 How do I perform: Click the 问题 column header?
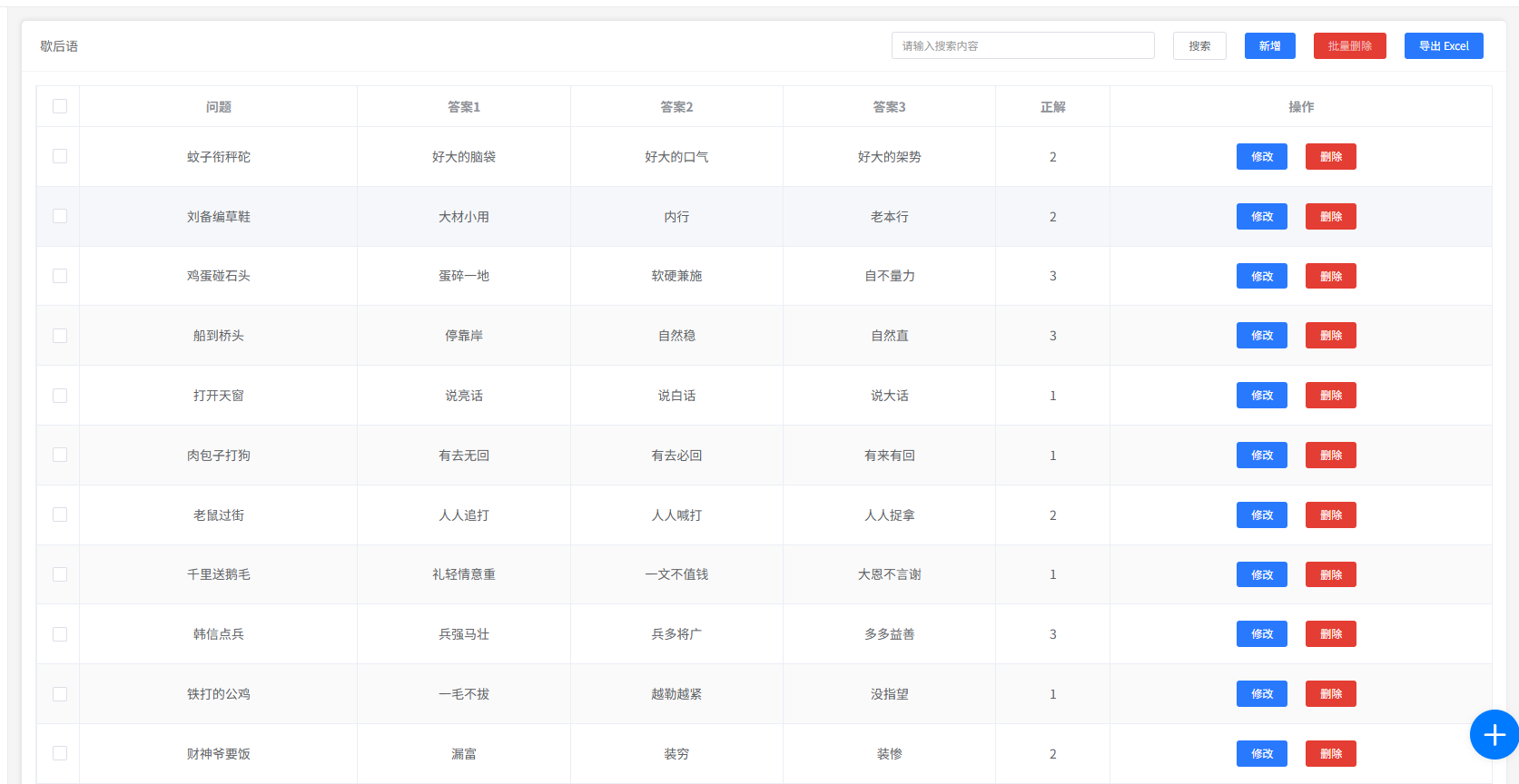point(218,107)
